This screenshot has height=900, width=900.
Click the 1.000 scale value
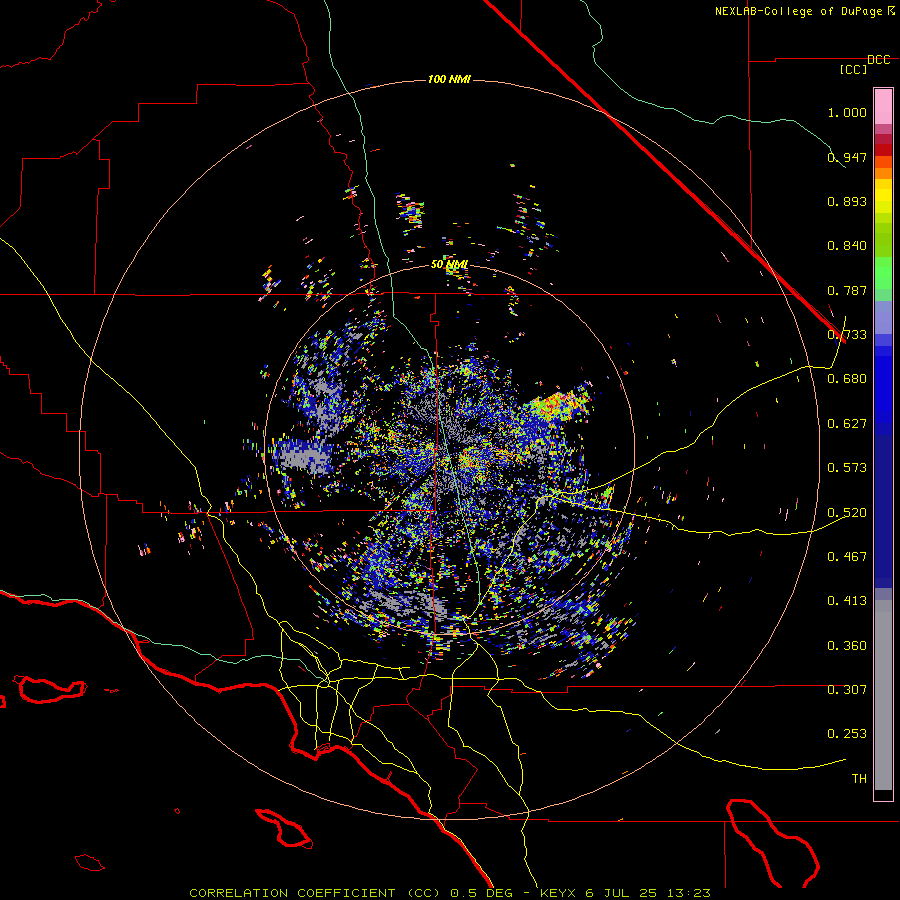tap(847, 112)
